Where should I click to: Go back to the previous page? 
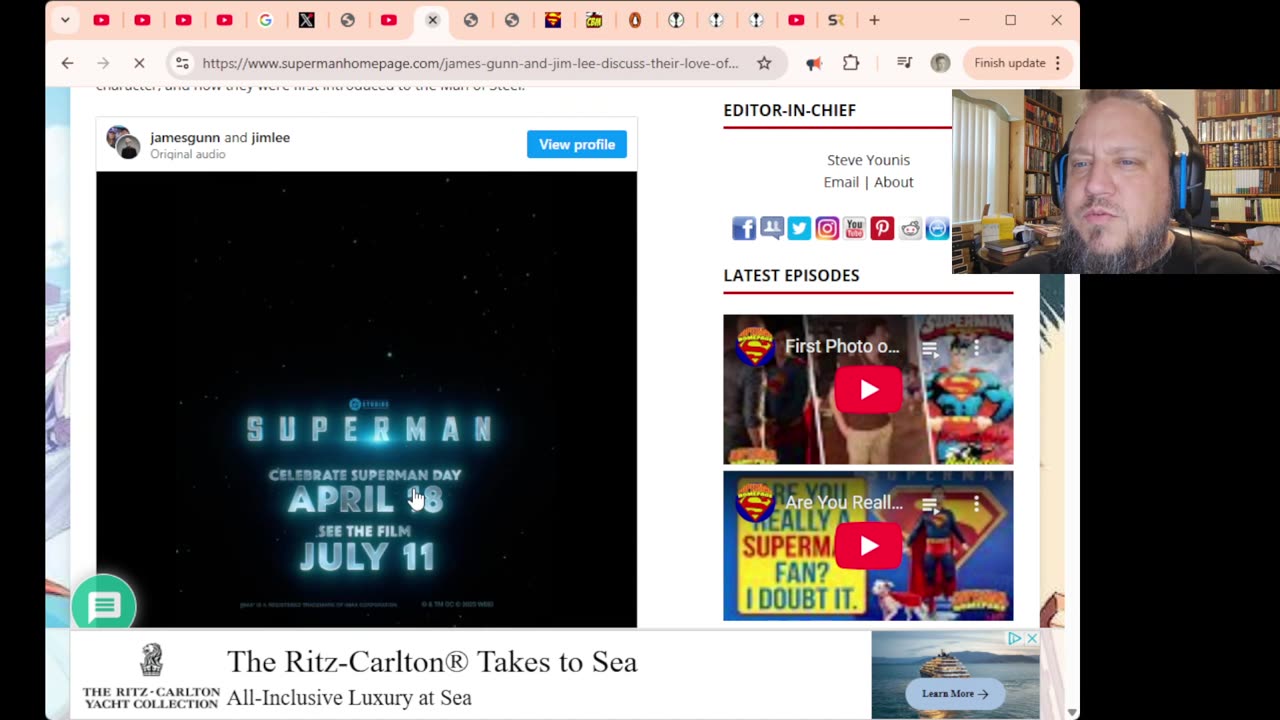tap(67, 63)
